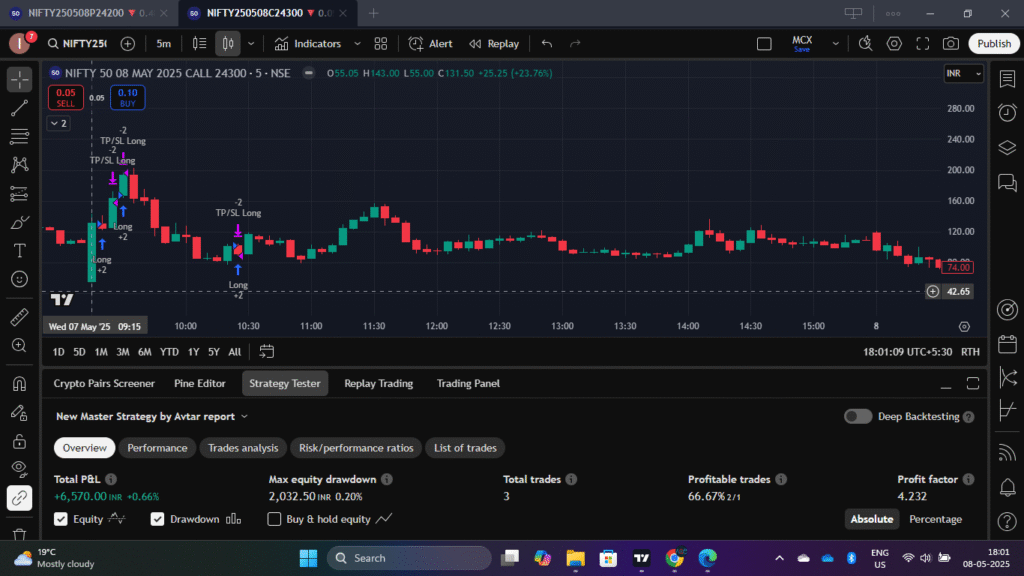Viewport: 1024px width, 576px height.
Task: Open quick search icon in toolbar
Action: 865,44
